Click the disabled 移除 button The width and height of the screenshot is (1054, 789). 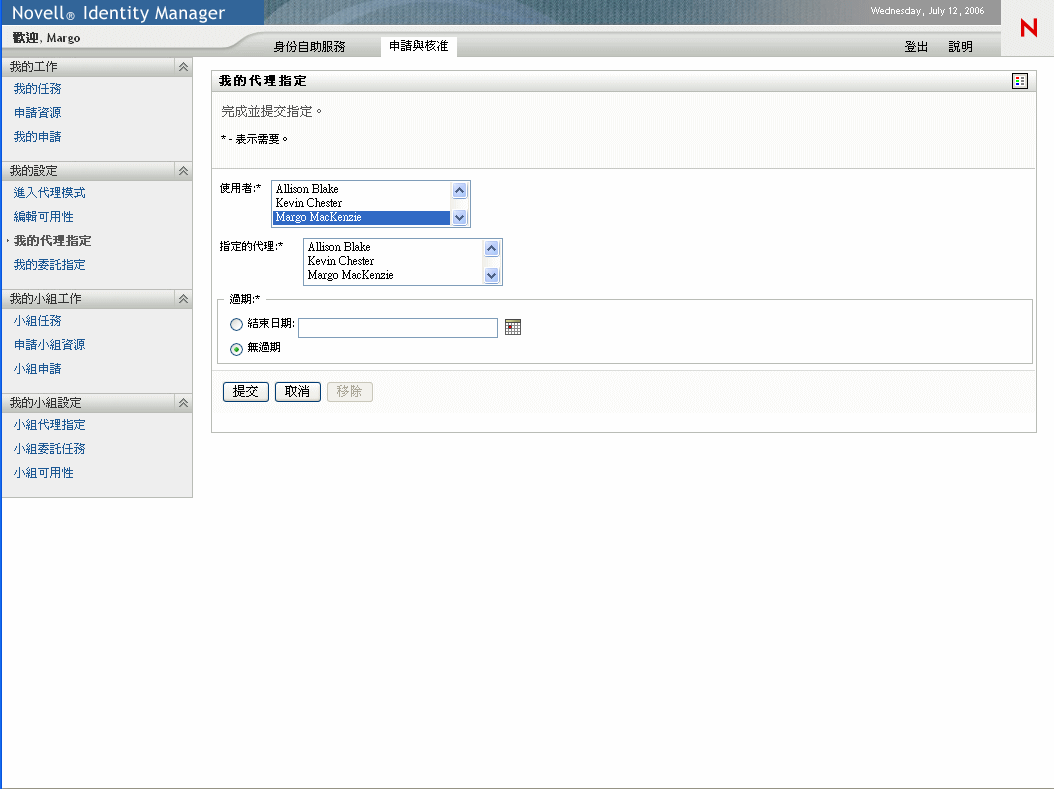coord(350,392)
